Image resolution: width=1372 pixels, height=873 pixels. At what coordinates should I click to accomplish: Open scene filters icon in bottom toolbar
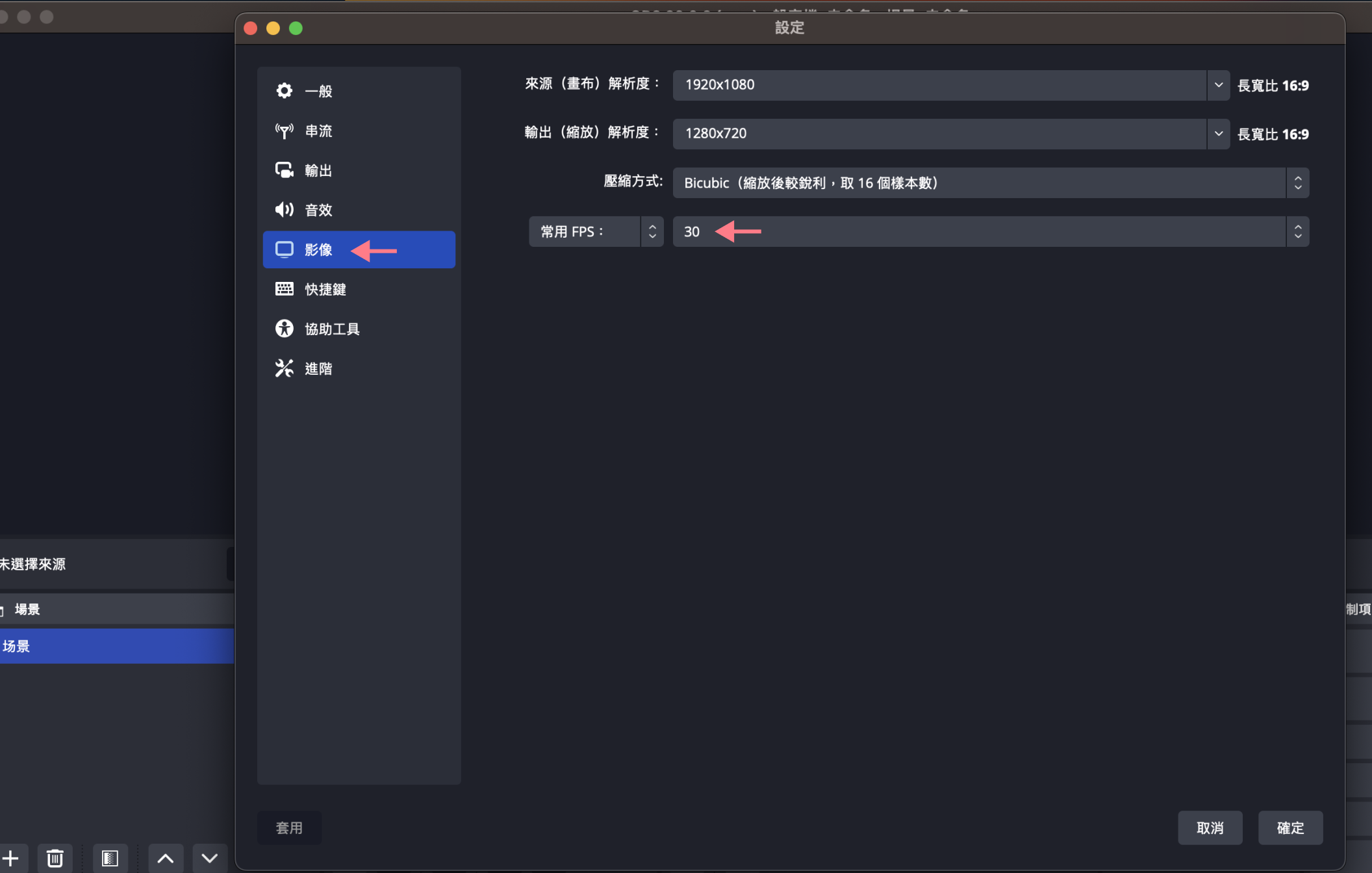[110, 858]
